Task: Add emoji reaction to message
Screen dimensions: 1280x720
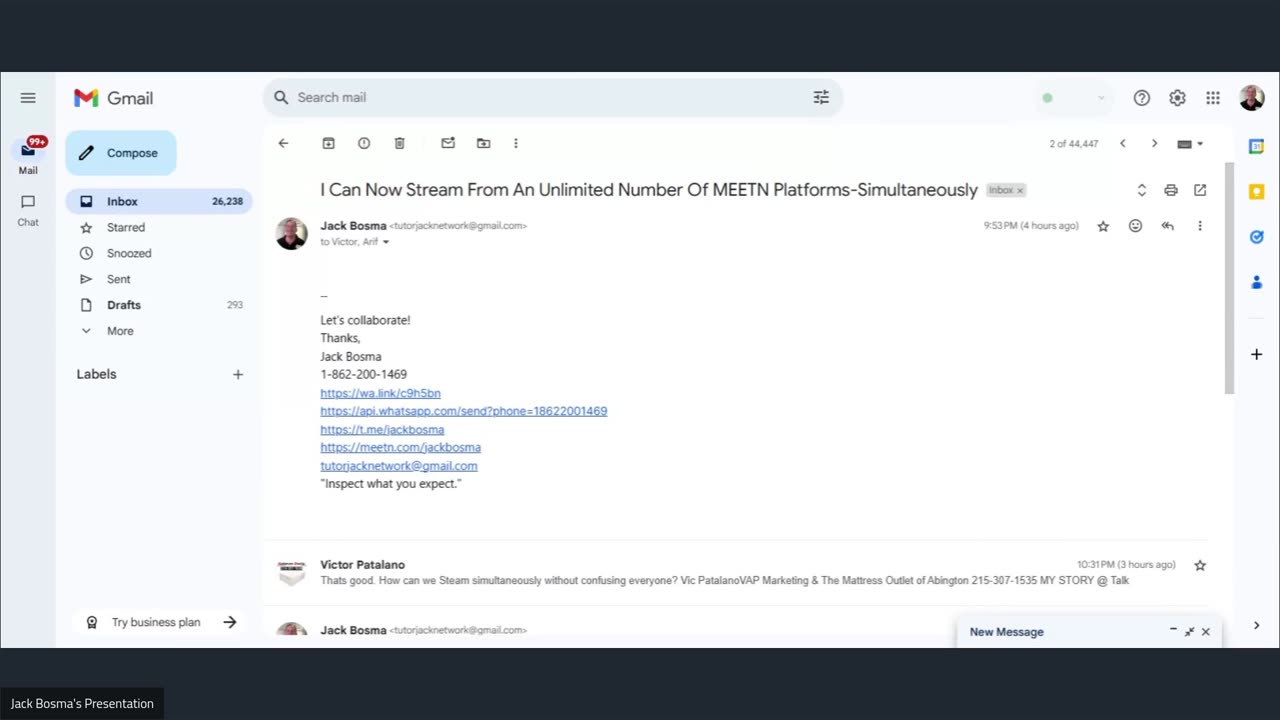Action: [x=1135, y=226]
